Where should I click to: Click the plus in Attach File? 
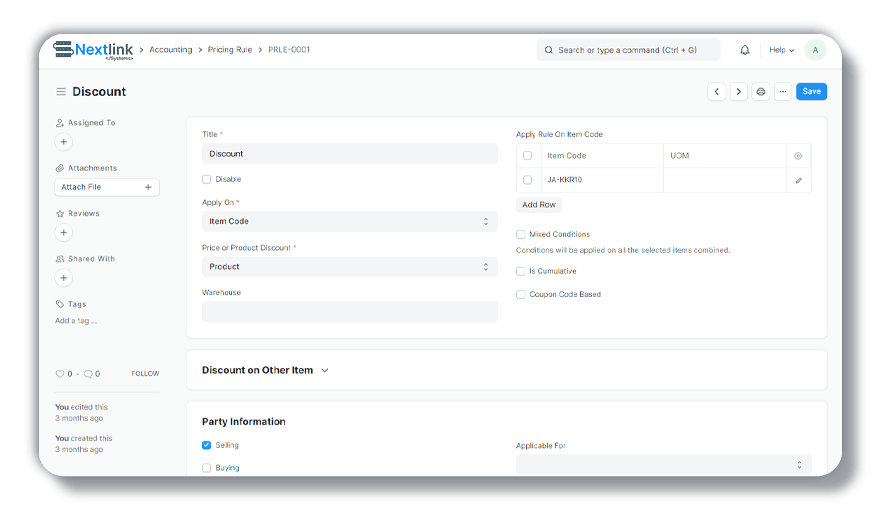pos(148,187)
